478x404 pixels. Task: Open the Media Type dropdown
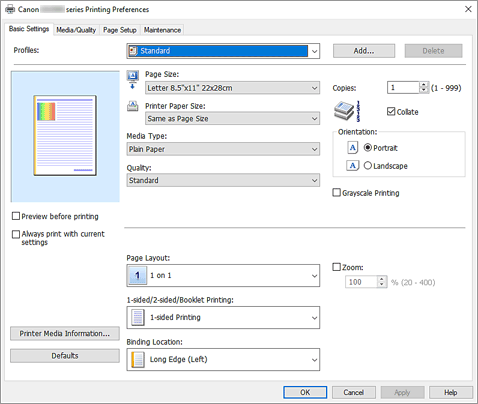223,149
